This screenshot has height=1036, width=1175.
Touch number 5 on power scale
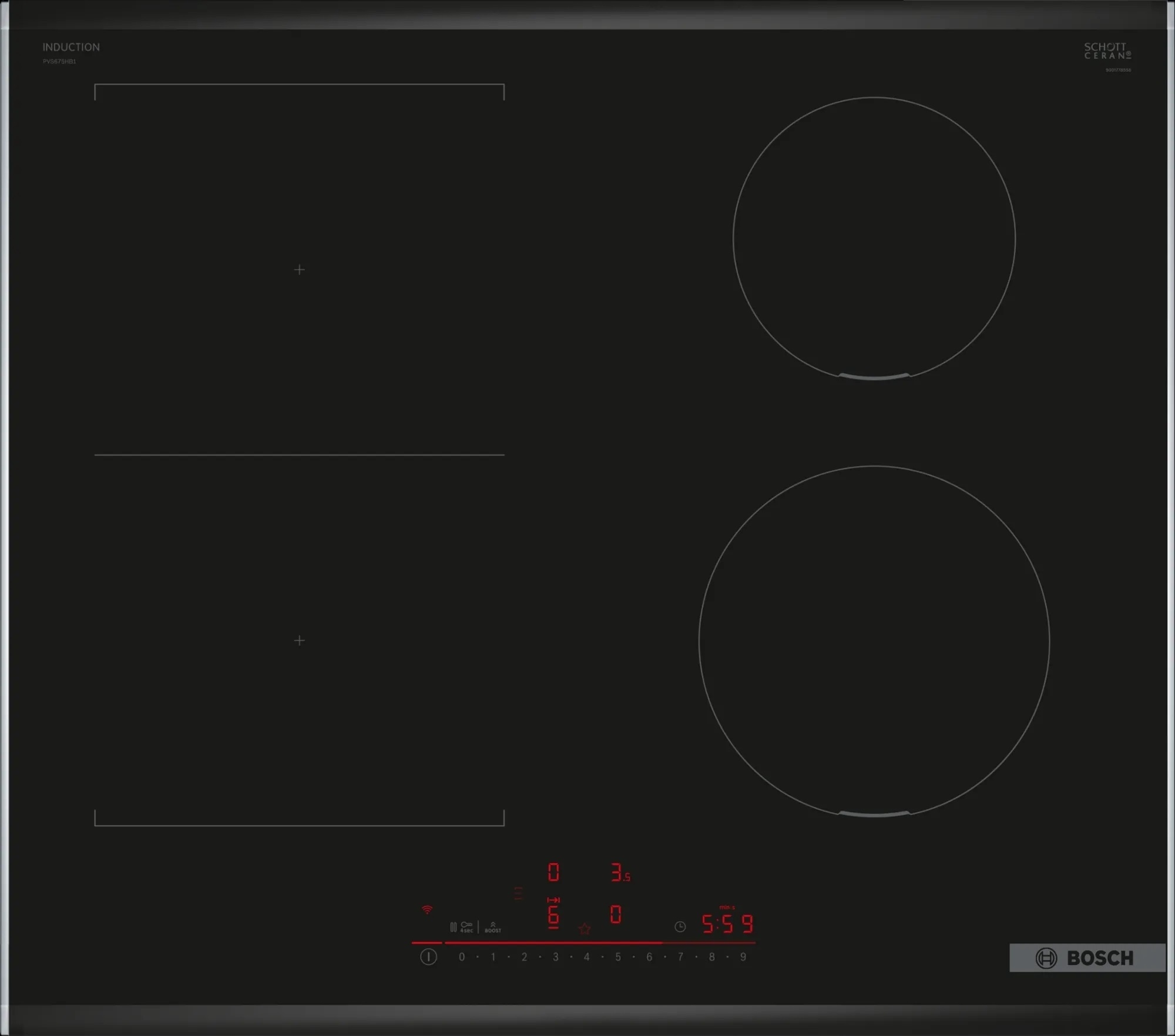pos(618,957)
